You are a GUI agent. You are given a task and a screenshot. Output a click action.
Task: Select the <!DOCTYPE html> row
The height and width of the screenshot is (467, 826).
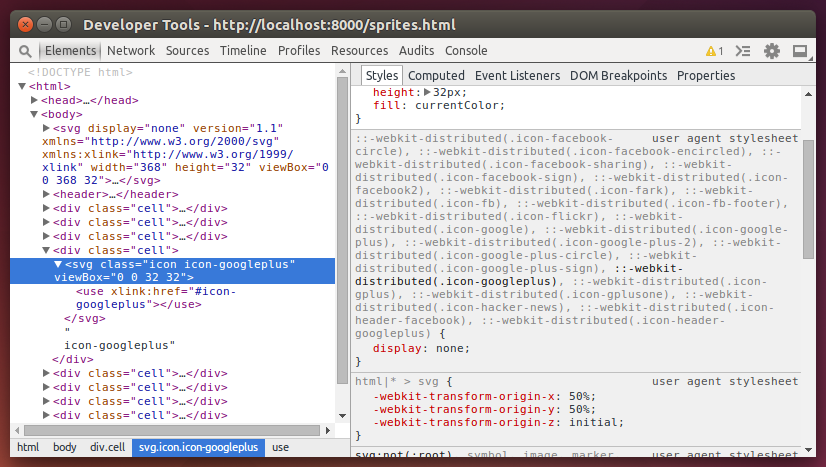tap(80, 72)
